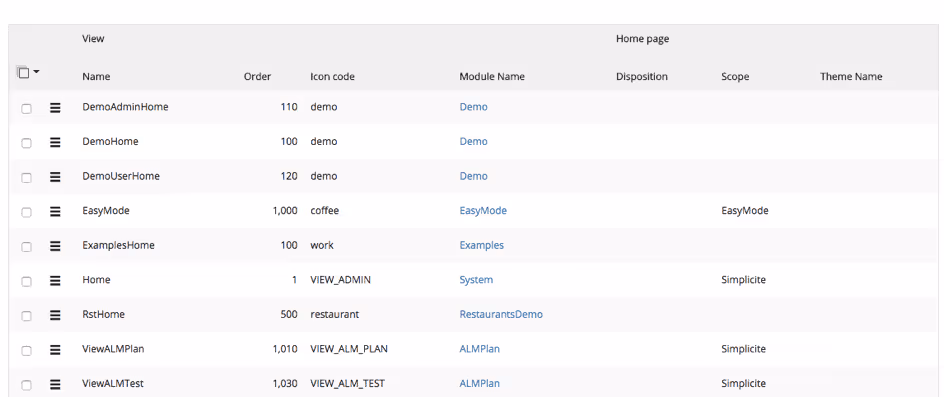This screenshot has height=397, width=944.
Task: Open Demo module link in DemoAdminHome row
Action: point(473,107)
